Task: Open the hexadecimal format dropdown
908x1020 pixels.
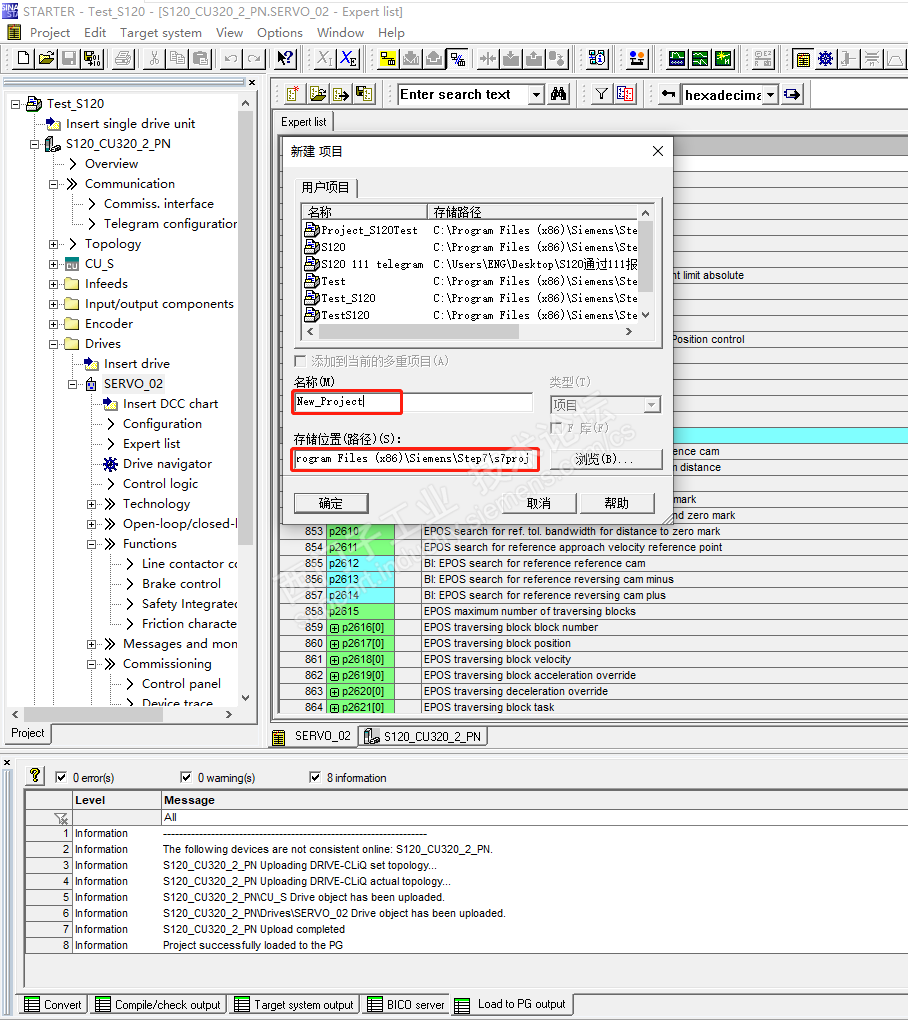Action: point(770,94)
